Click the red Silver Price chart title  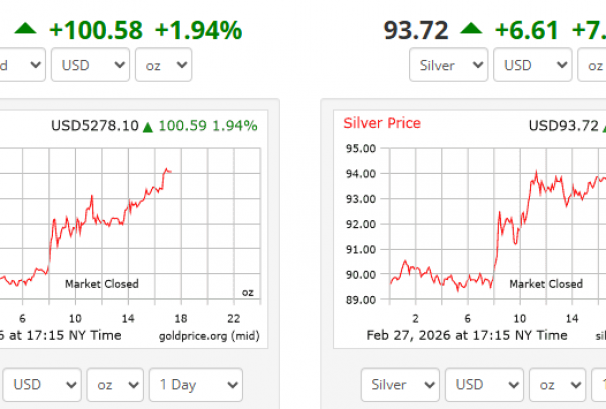click(x=382, y=123)
